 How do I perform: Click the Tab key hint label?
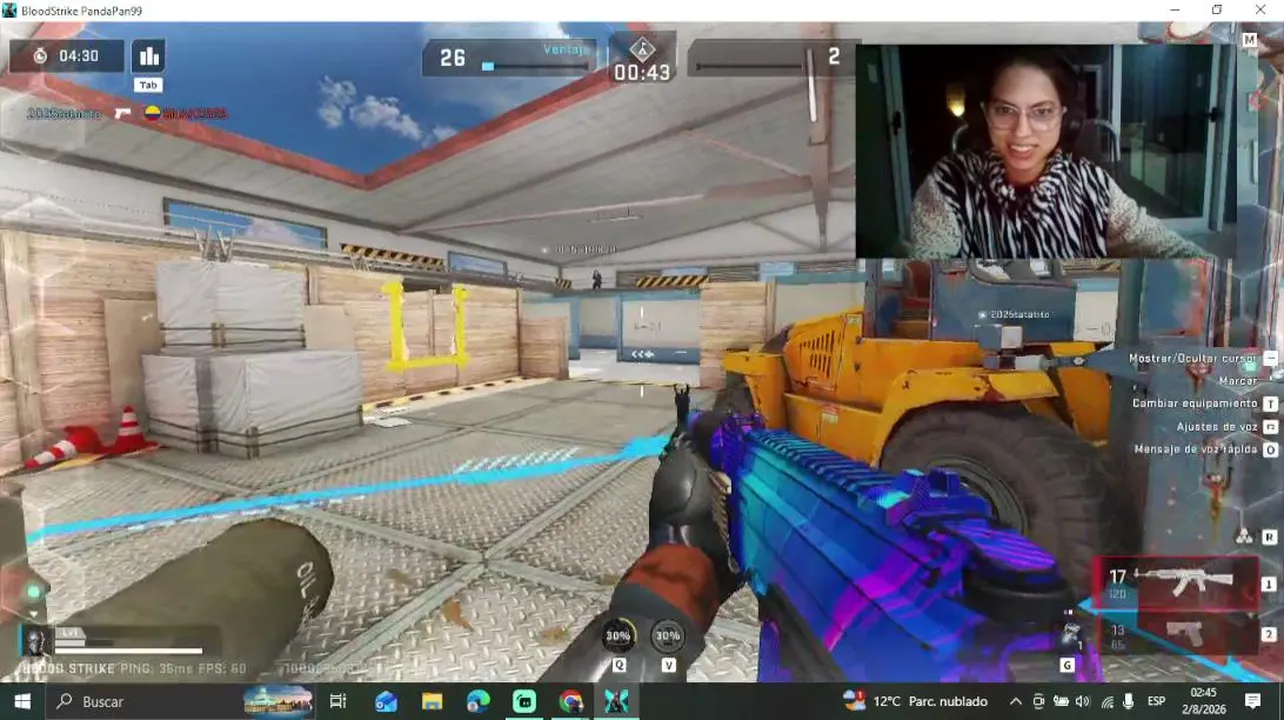click(x=148, y=85)
